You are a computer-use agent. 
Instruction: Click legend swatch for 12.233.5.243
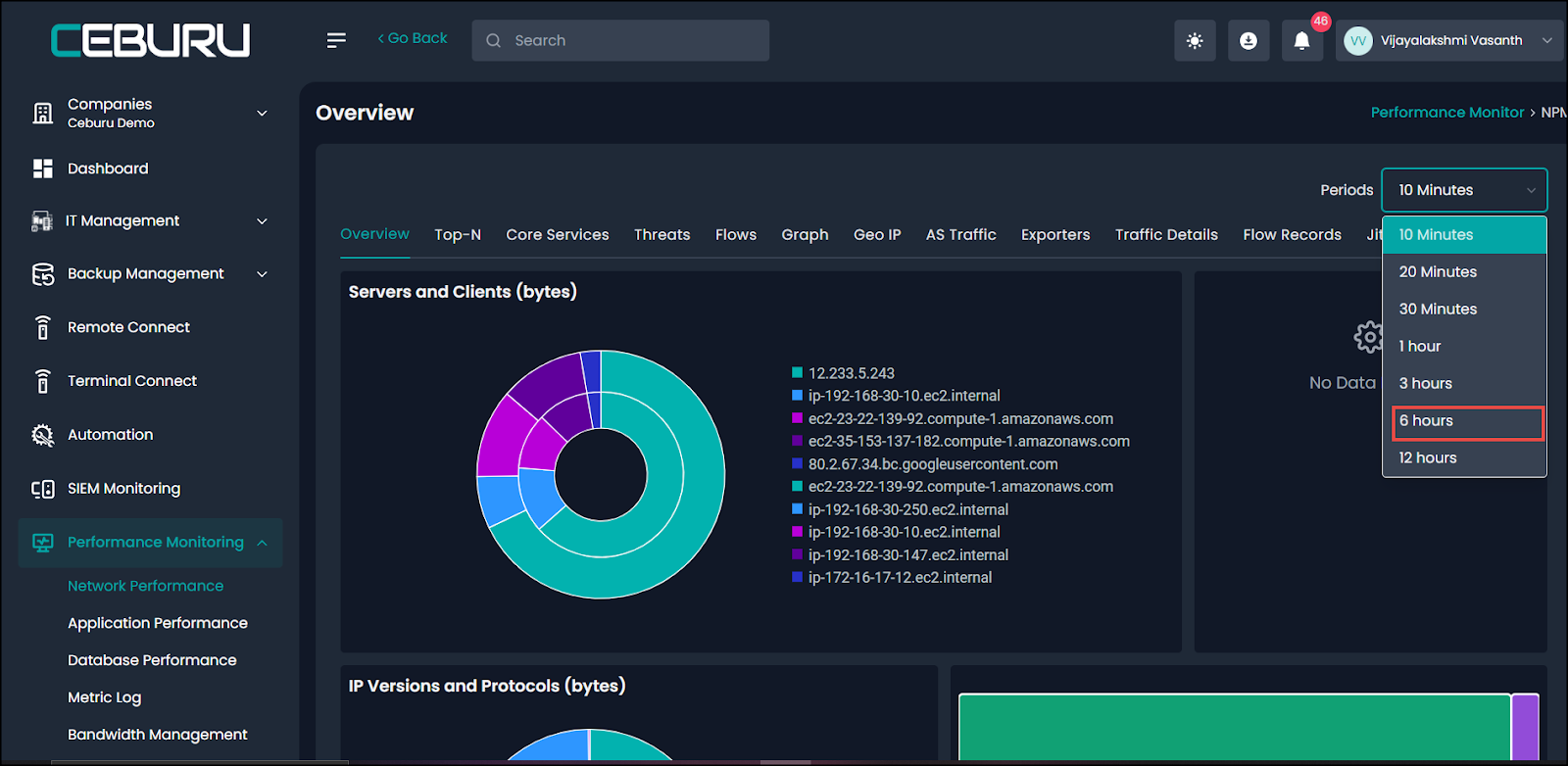tap(798, 373)
